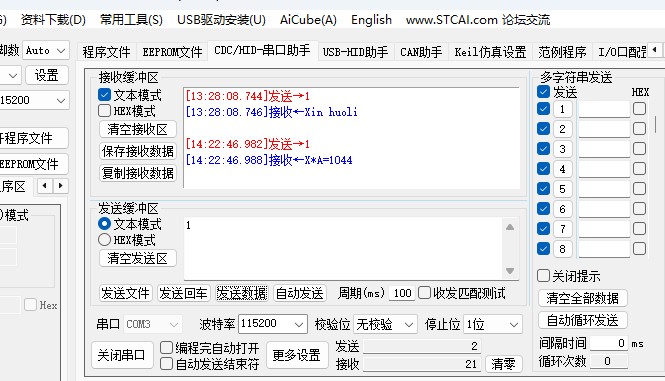Viewport: 665px width, 381px height.
Task: Open the Auto dropdown at top left
Action: click(45, 50)
